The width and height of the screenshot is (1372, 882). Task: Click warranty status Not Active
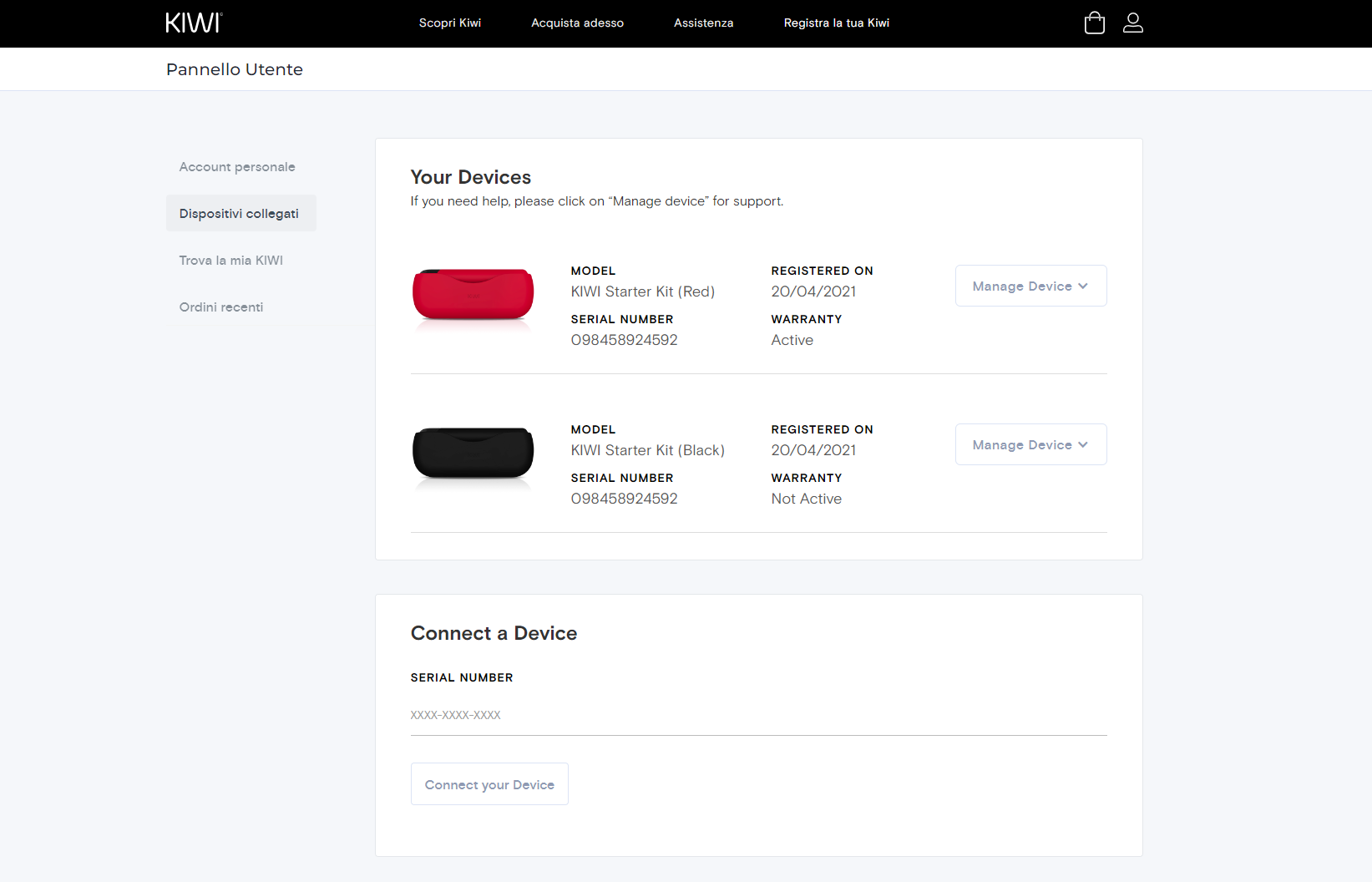click(807, 499)
